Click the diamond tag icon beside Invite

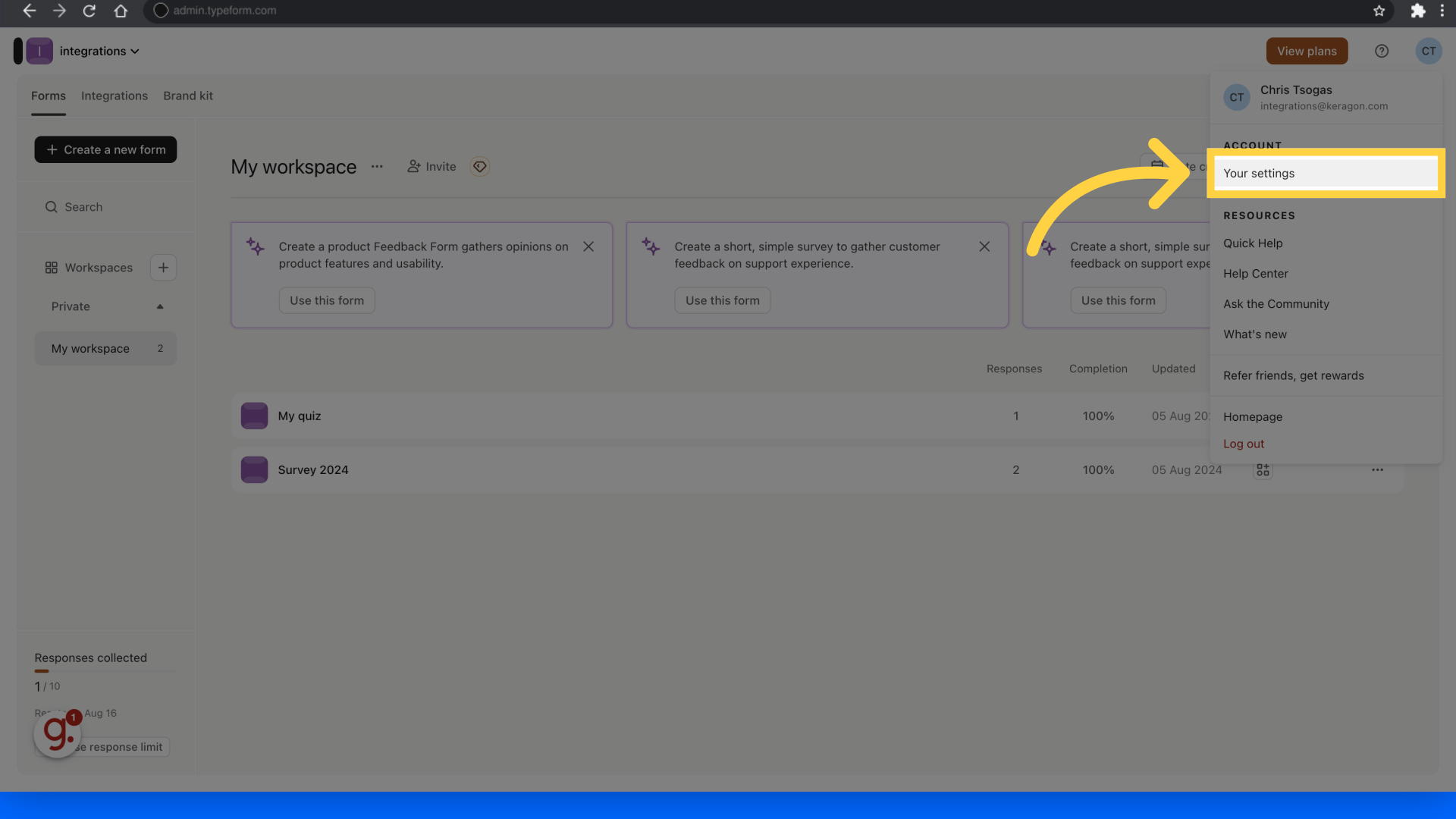479,167
